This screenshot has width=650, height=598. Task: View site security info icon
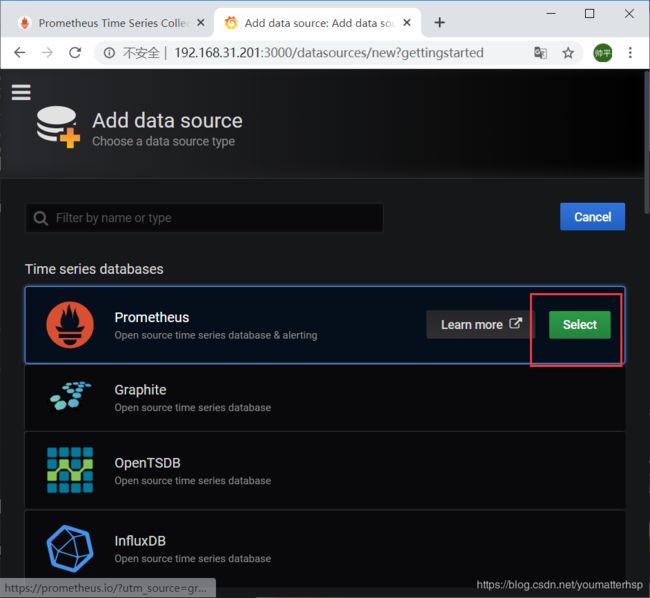(109, 53)
